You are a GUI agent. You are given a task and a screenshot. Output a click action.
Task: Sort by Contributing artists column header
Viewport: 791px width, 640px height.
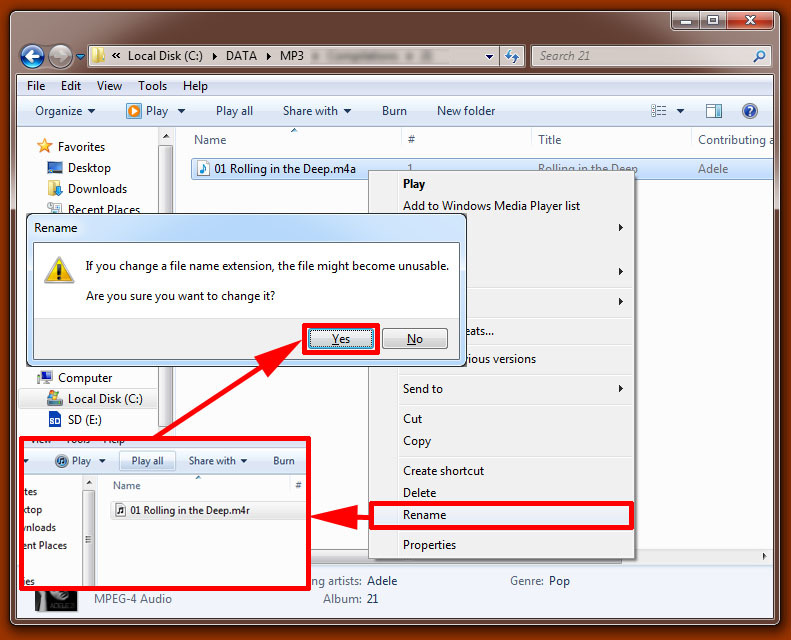734,140
